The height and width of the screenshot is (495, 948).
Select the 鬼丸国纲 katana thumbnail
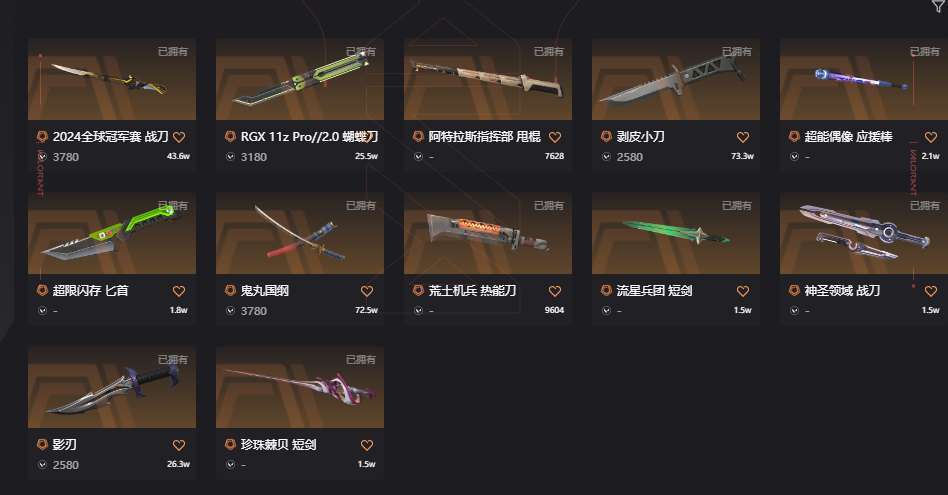300,233
